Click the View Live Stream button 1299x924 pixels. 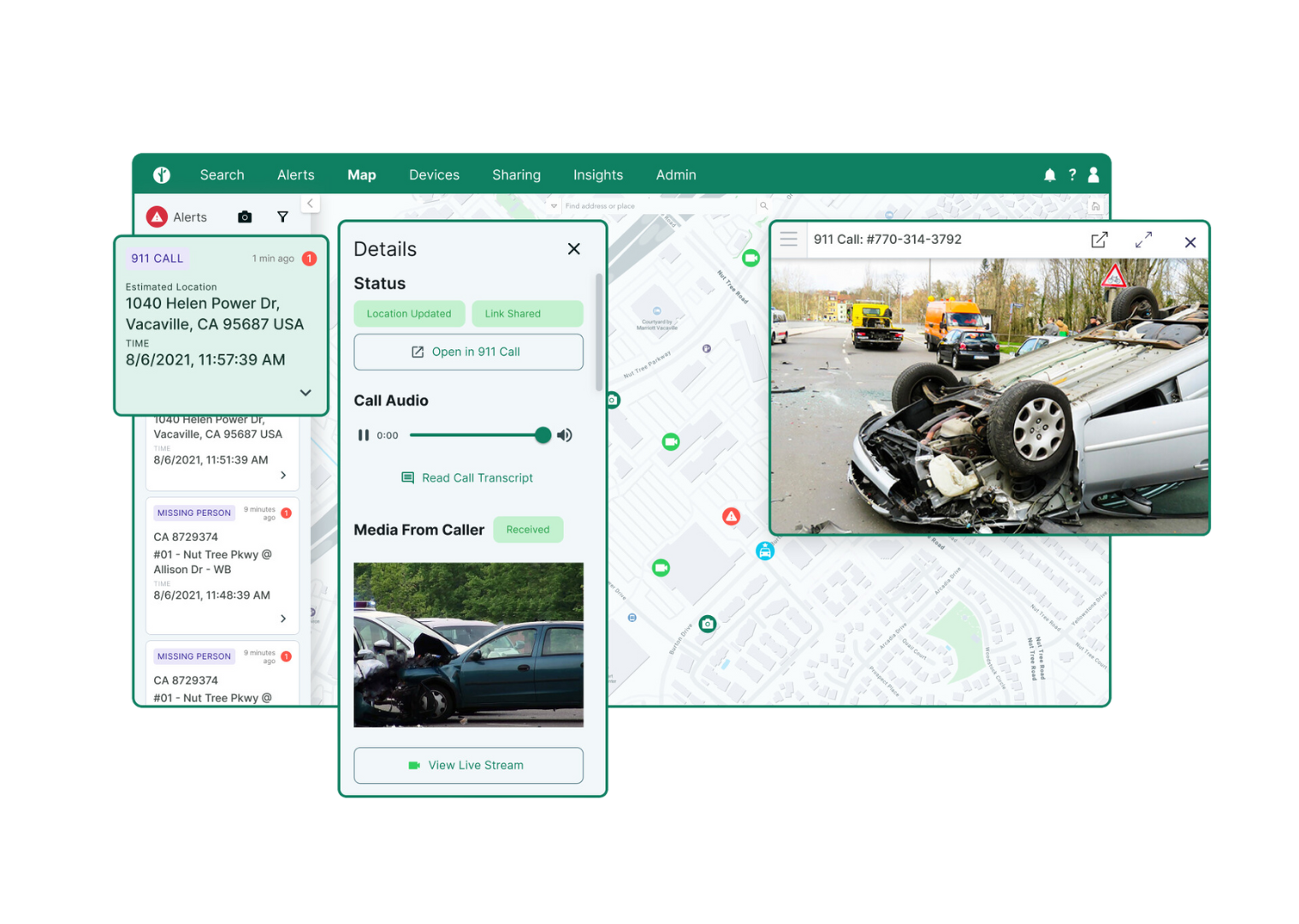pyautogui.click(x=468, y=766)
